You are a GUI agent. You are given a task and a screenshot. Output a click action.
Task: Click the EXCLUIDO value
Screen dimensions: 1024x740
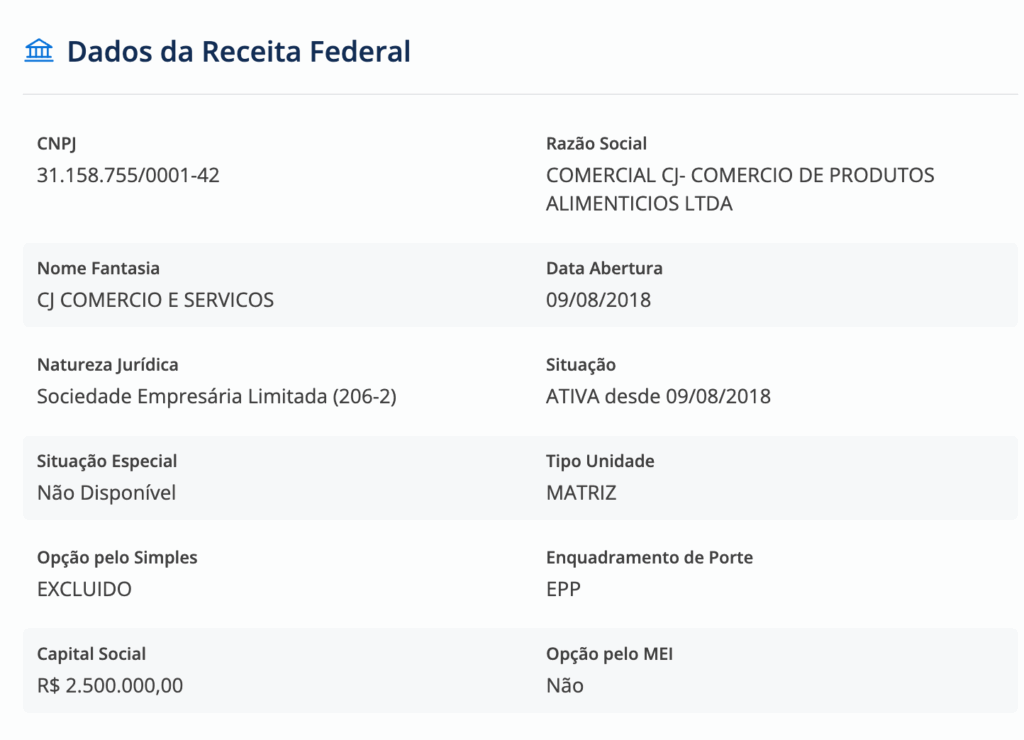[x=84, y=589]
